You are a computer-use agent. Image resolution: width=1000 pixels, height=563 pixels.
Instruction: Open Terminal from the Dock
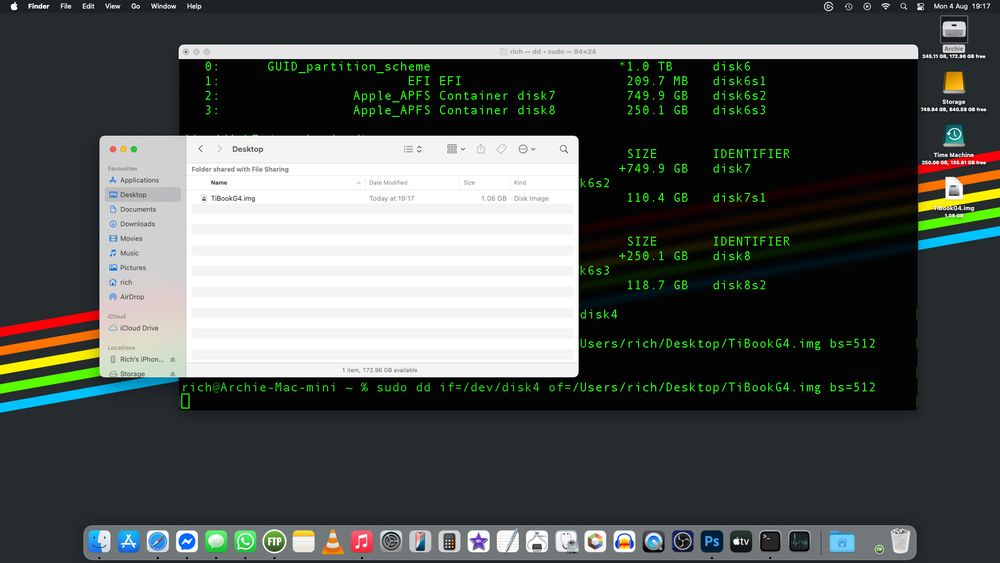[x=770, y=542]
